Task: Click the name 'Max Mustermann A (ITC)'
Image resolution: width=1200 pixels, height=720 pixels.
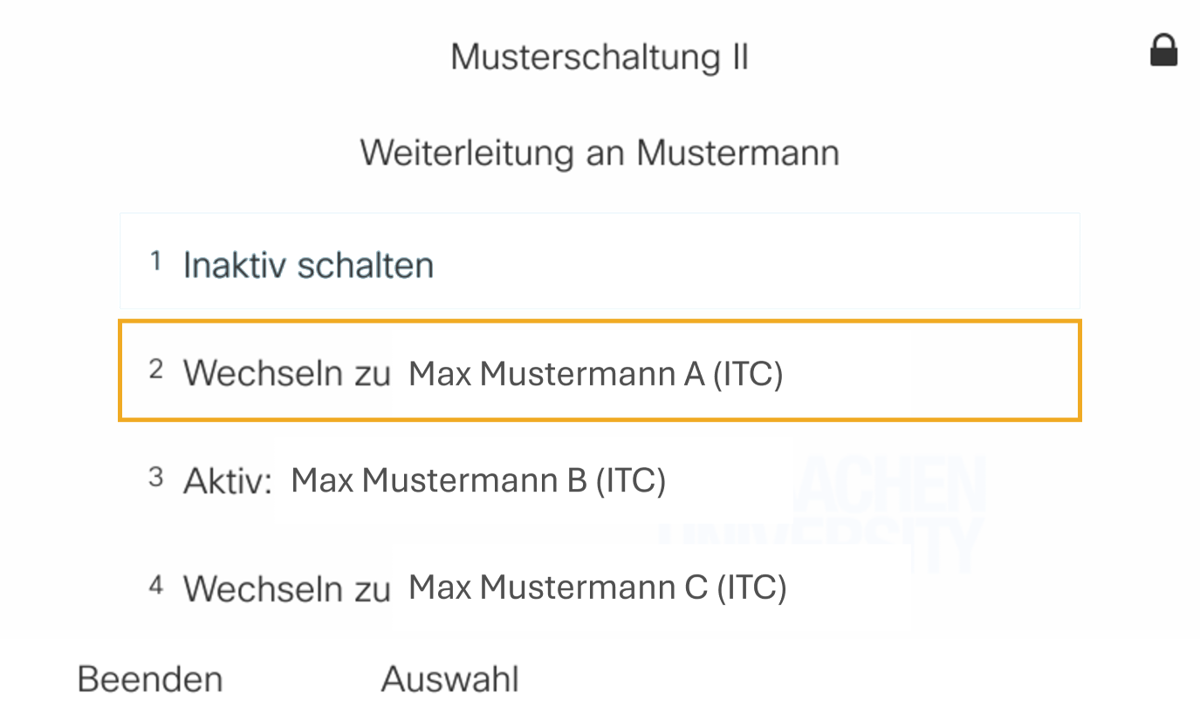Action: pos(596,374)
